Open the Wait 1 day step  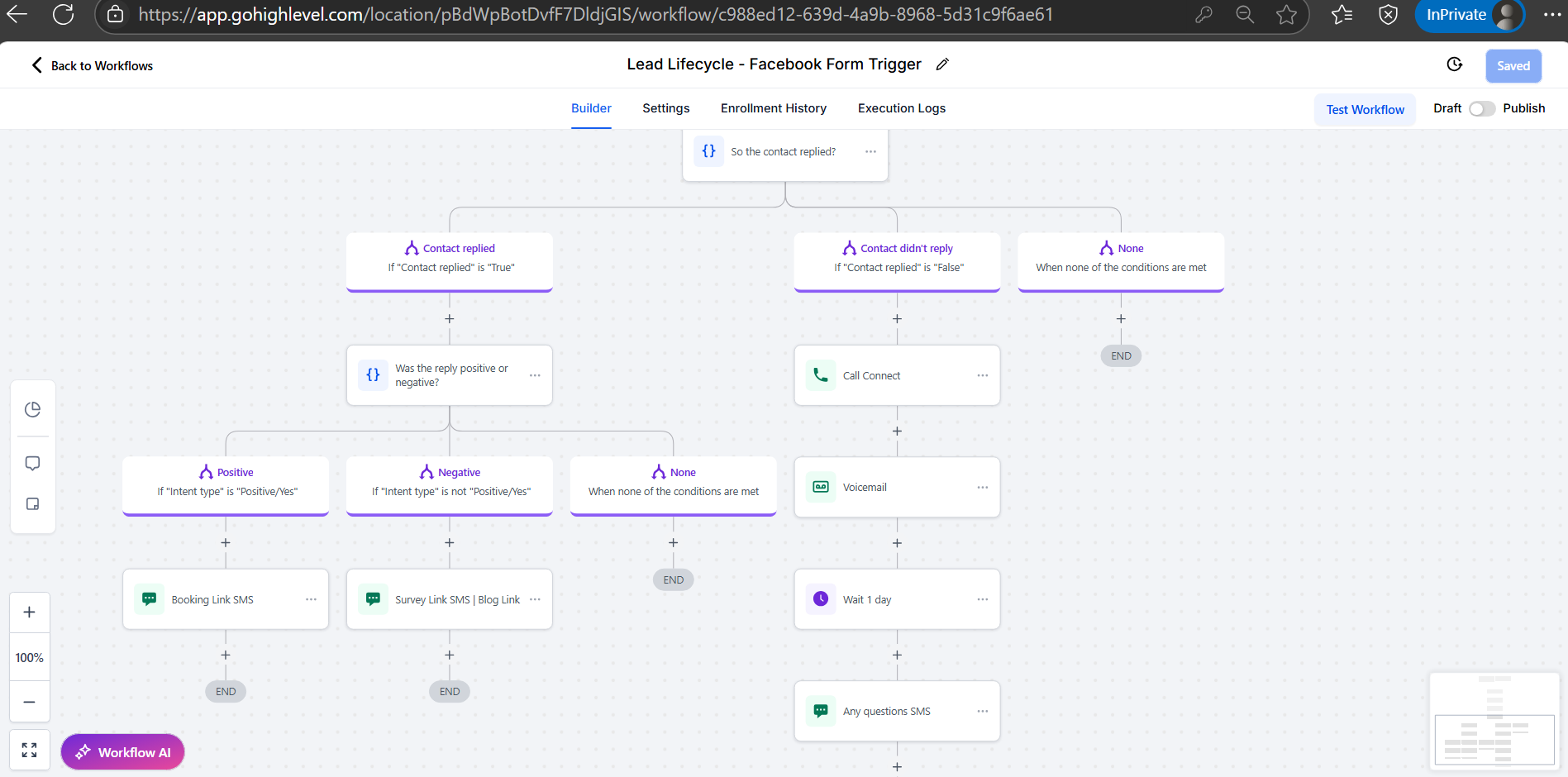coord(897,599)
